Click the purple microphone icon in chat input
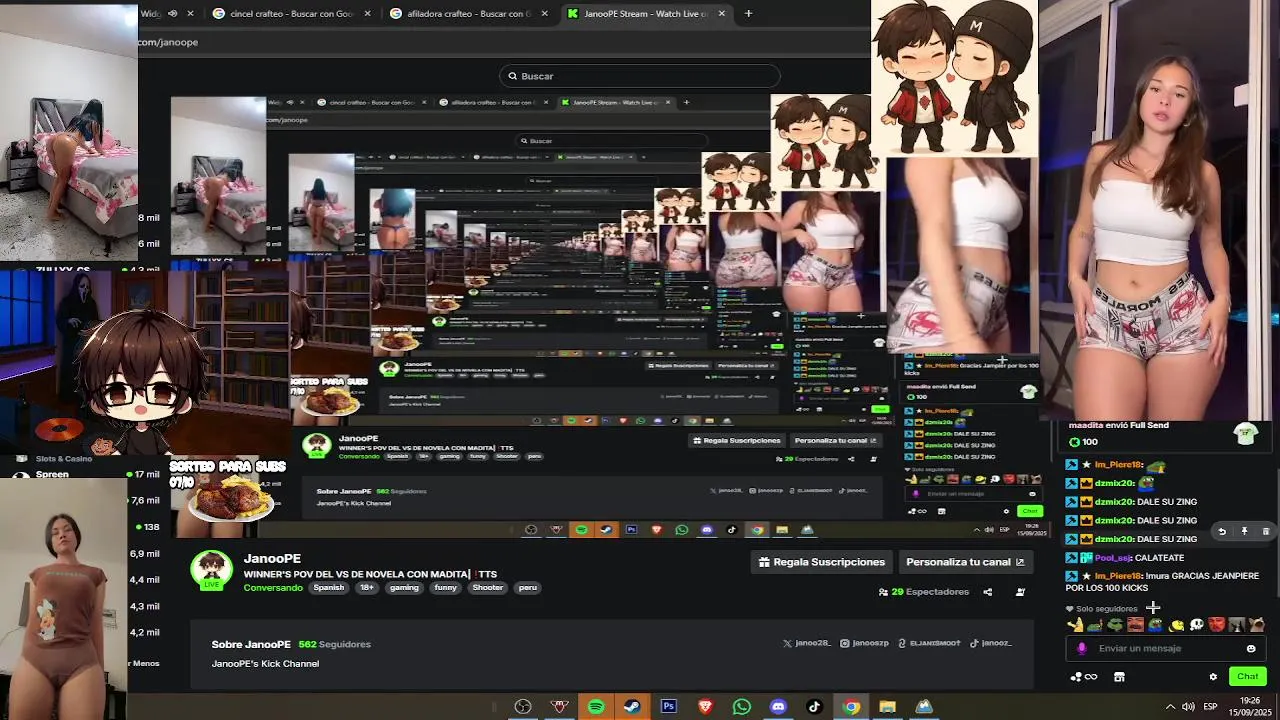 pos(1081,648)
